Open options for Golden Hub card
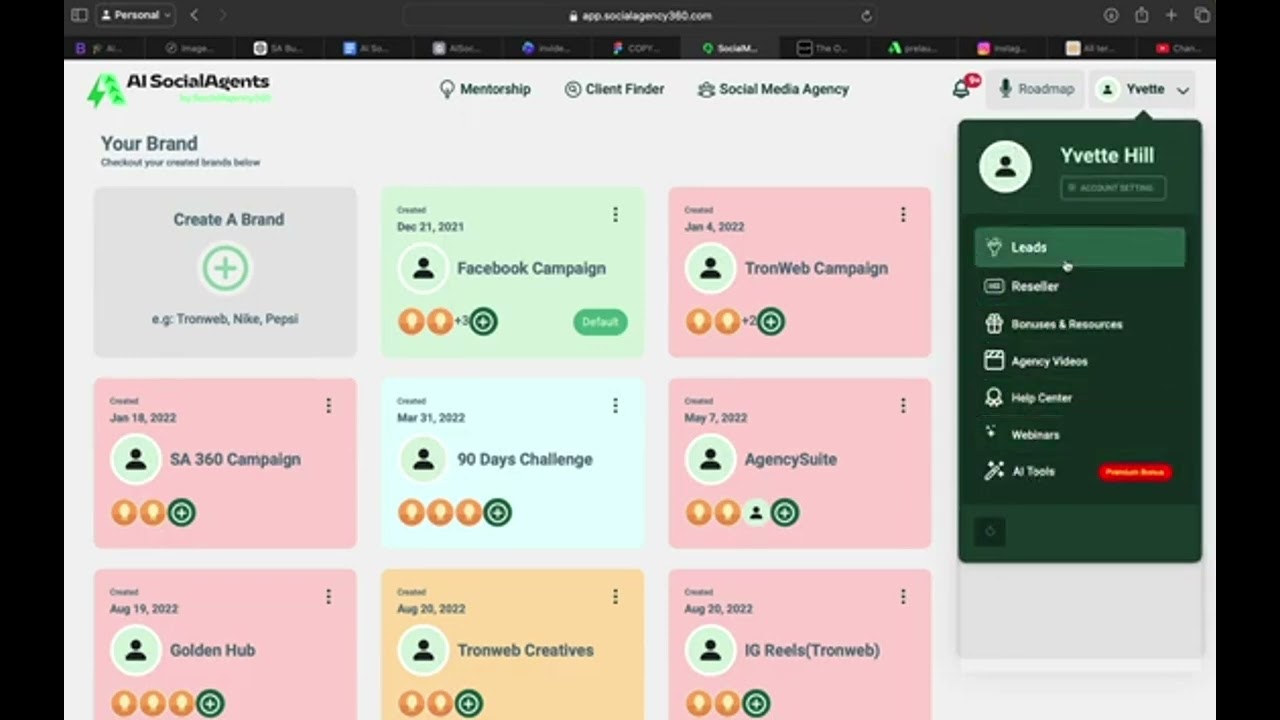The width and height of the screenshot is (1280, 720). click(328, 596)
